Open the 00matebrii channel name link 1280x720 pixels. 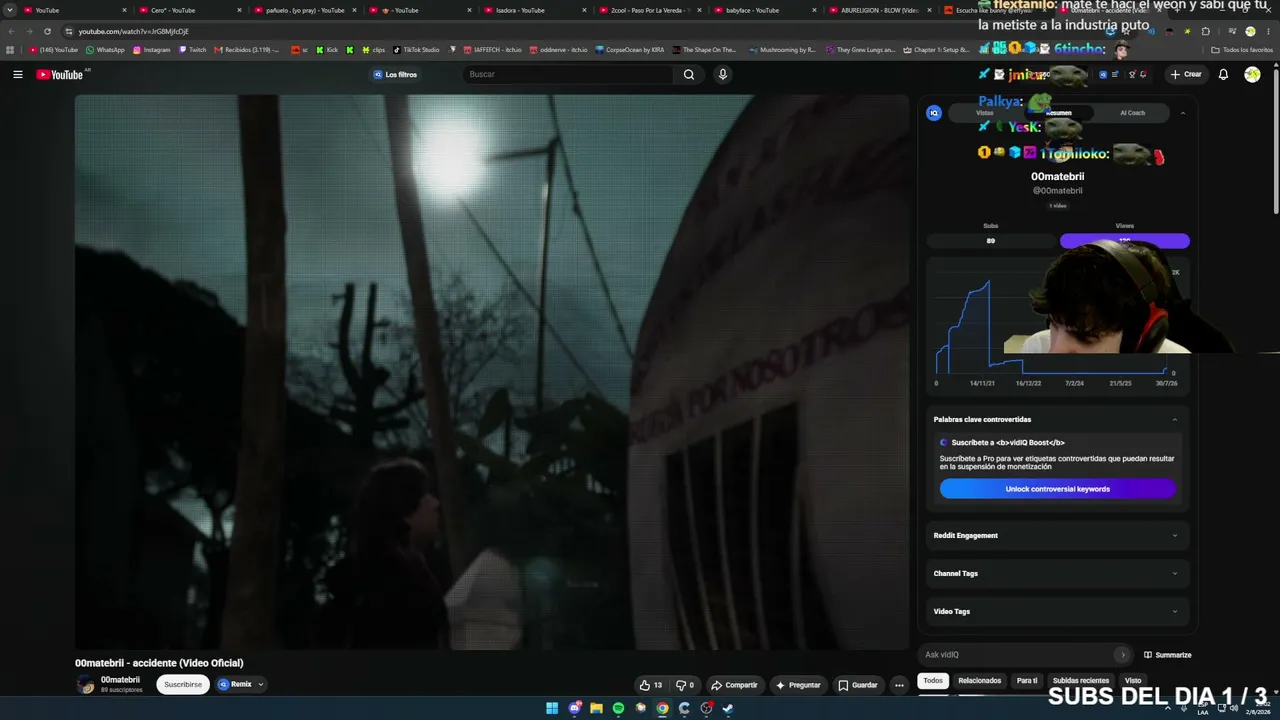point(120,680)
